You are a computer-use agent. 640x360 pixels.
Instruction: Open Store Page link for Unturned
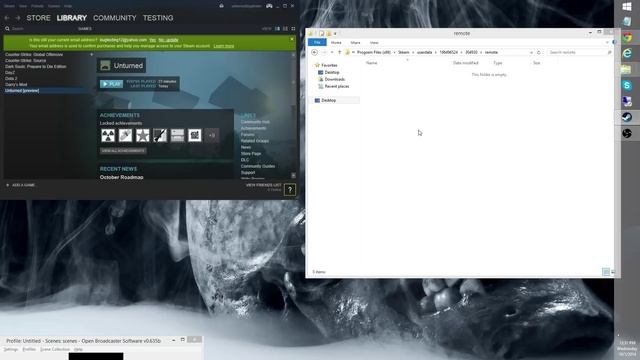[251, 154]
